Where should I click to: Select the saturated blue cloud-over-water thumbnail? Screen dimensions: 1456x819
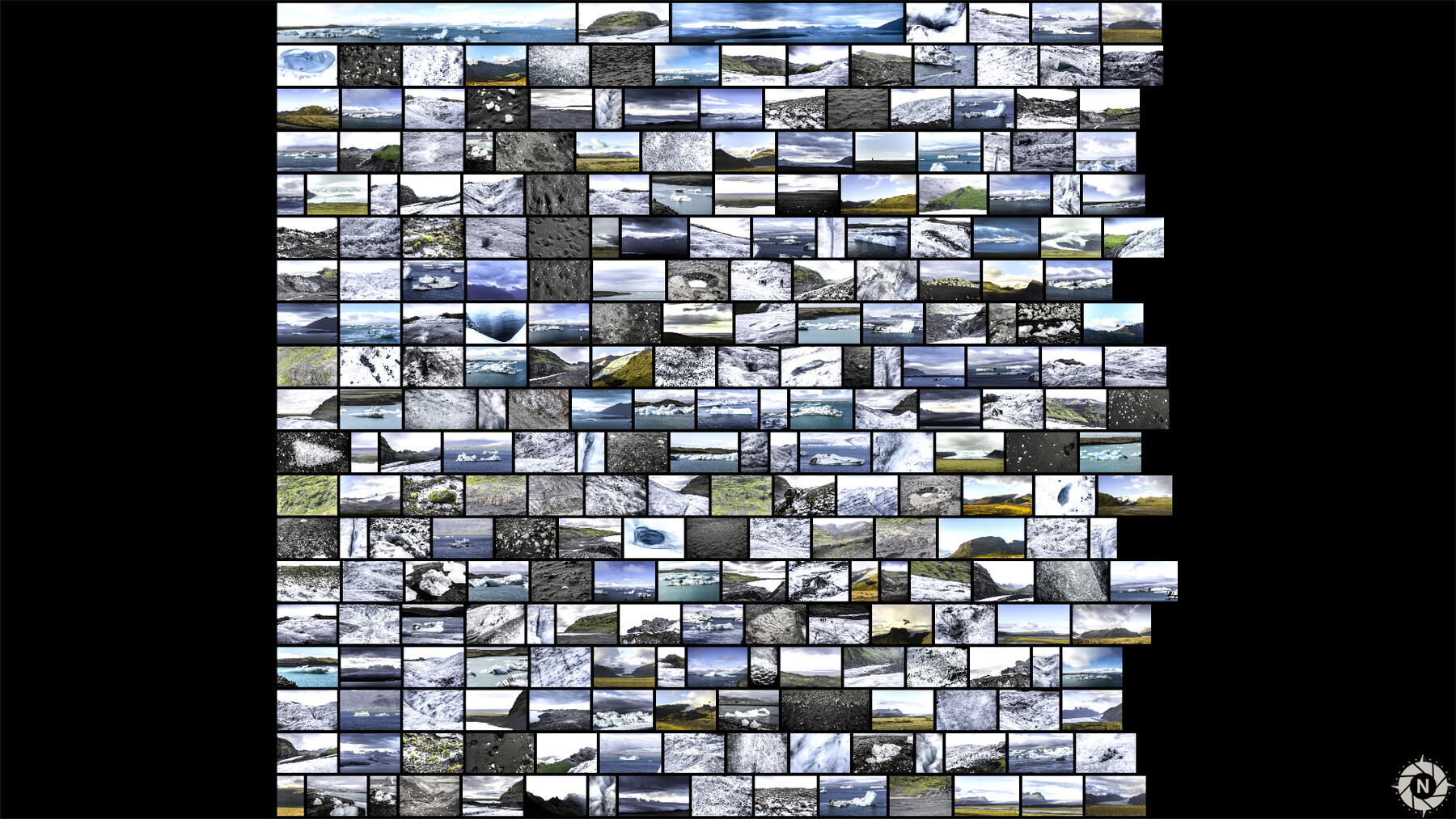1005,238
